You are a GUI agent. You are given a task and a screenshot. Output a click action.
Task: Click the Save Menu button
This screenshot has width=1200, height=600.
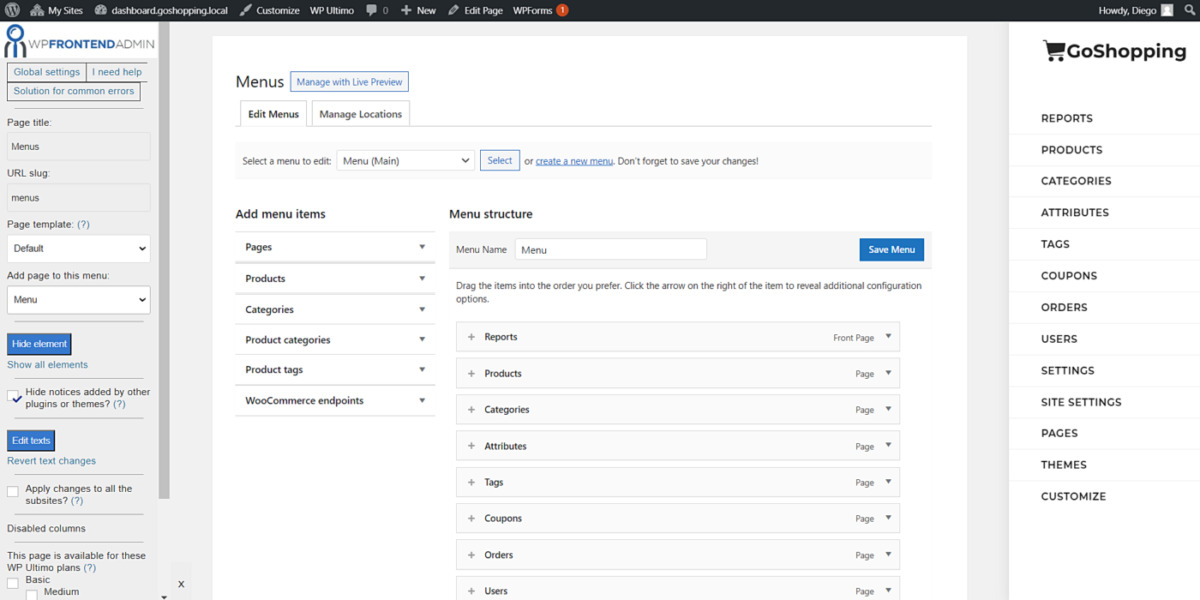[x=891, y=249]
